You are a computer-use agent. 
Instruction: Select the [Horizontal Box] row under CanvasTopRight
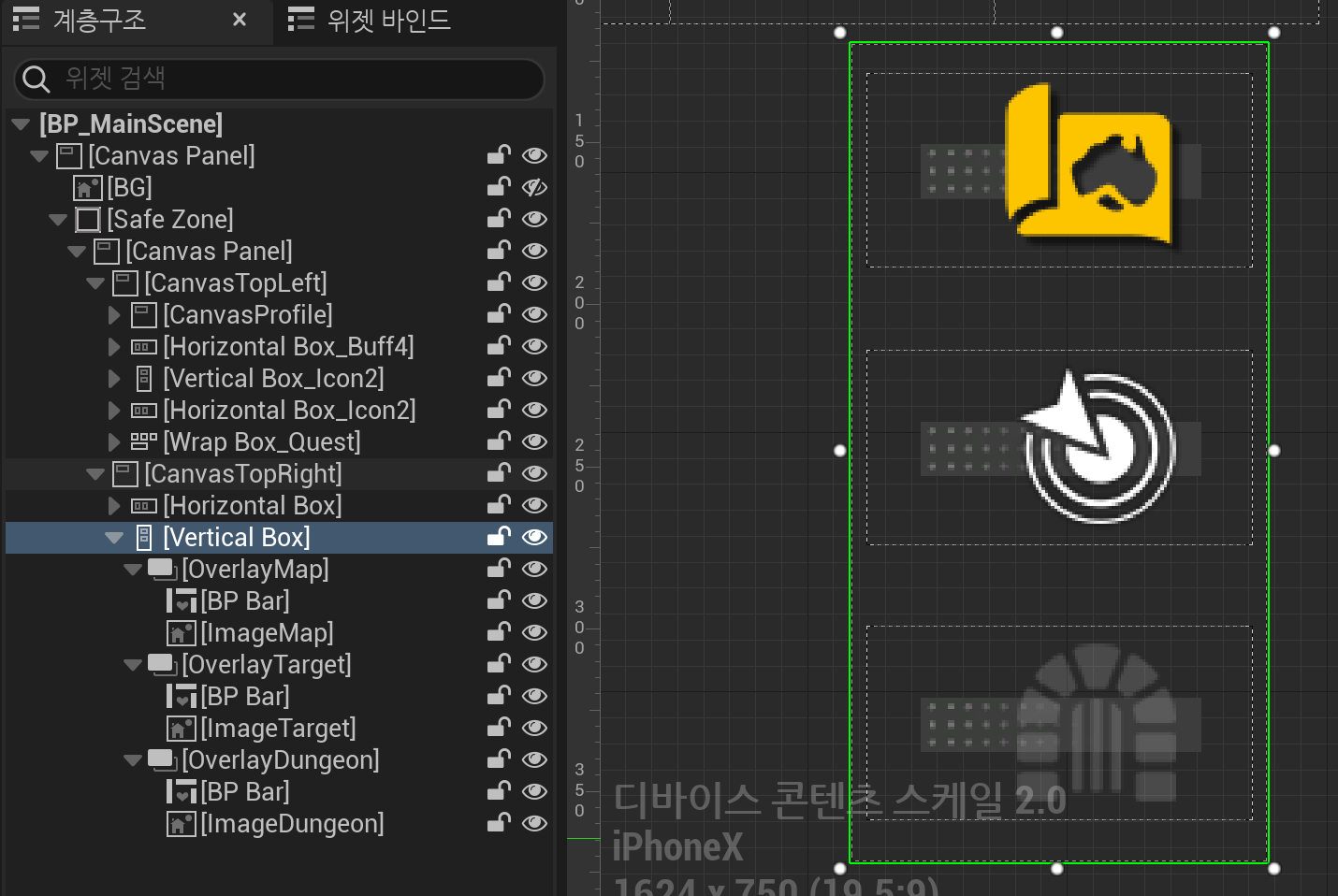click(x=279, y=506)
